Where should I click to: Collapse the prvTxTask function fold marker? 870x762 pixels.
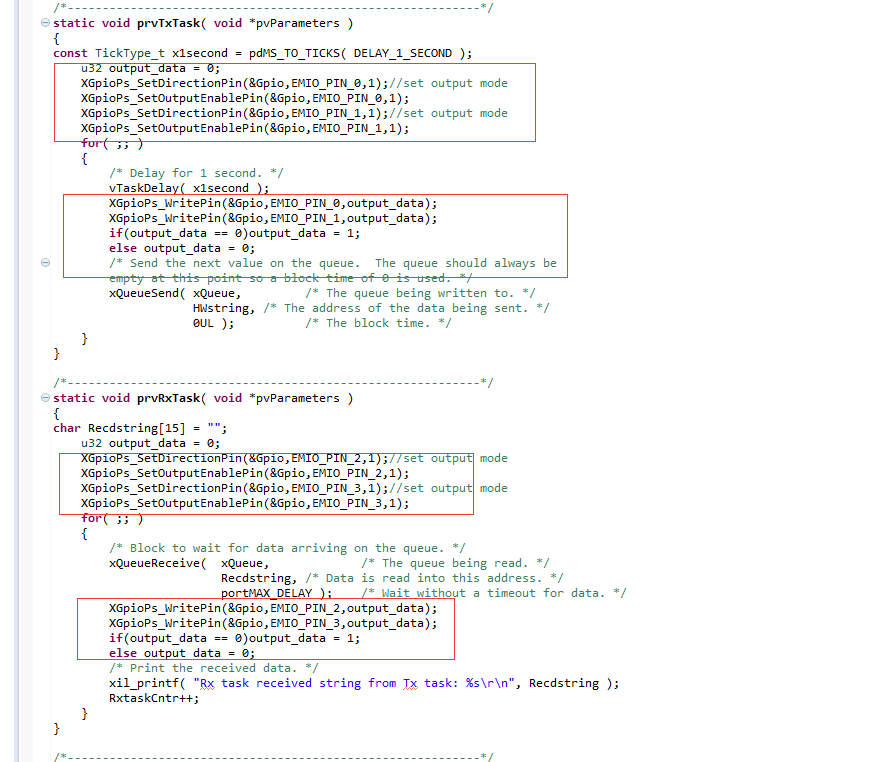(x=45, y=23)
